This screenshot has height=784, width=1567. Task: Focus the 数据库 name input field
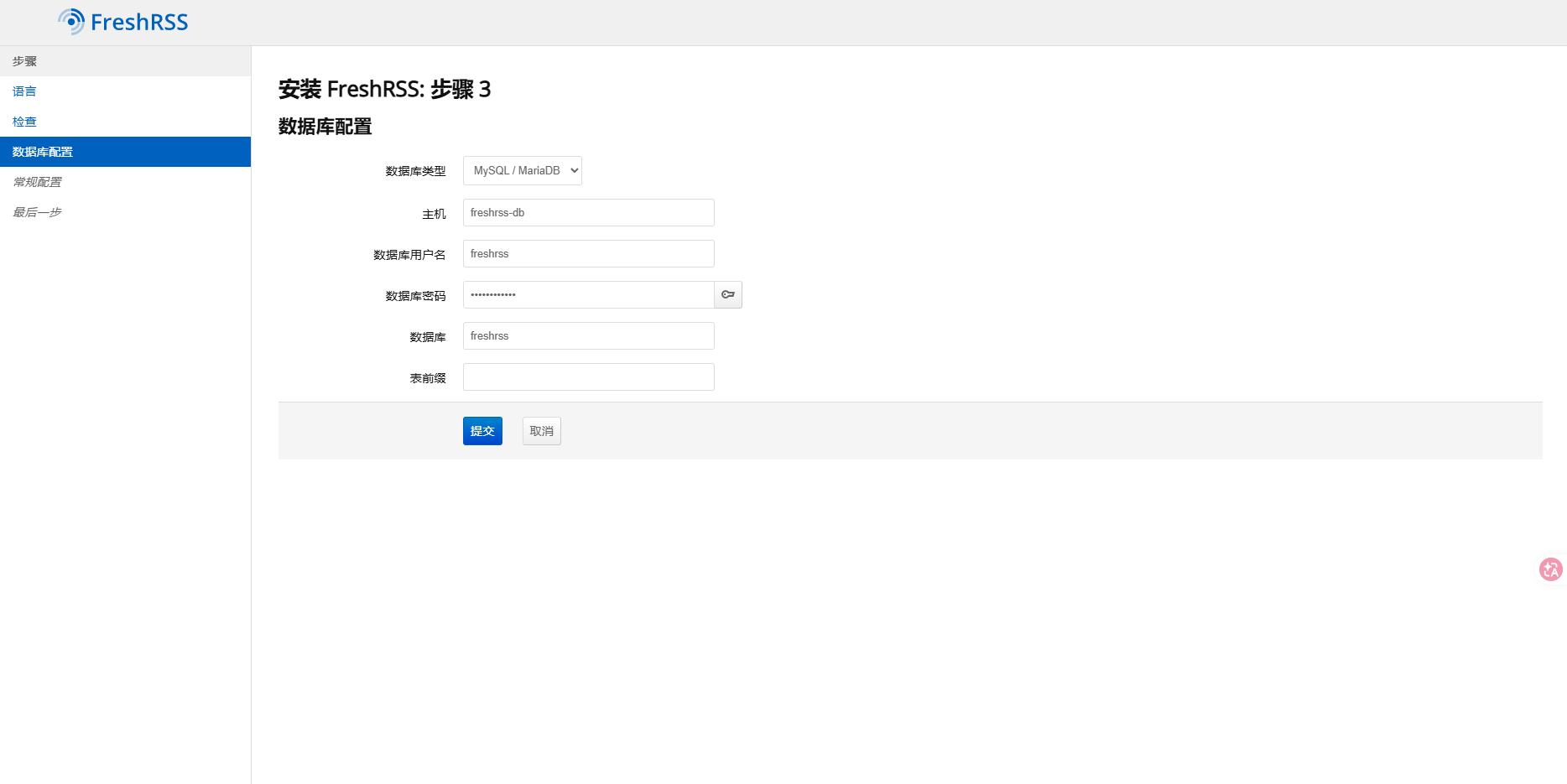(x=588, y=336)
